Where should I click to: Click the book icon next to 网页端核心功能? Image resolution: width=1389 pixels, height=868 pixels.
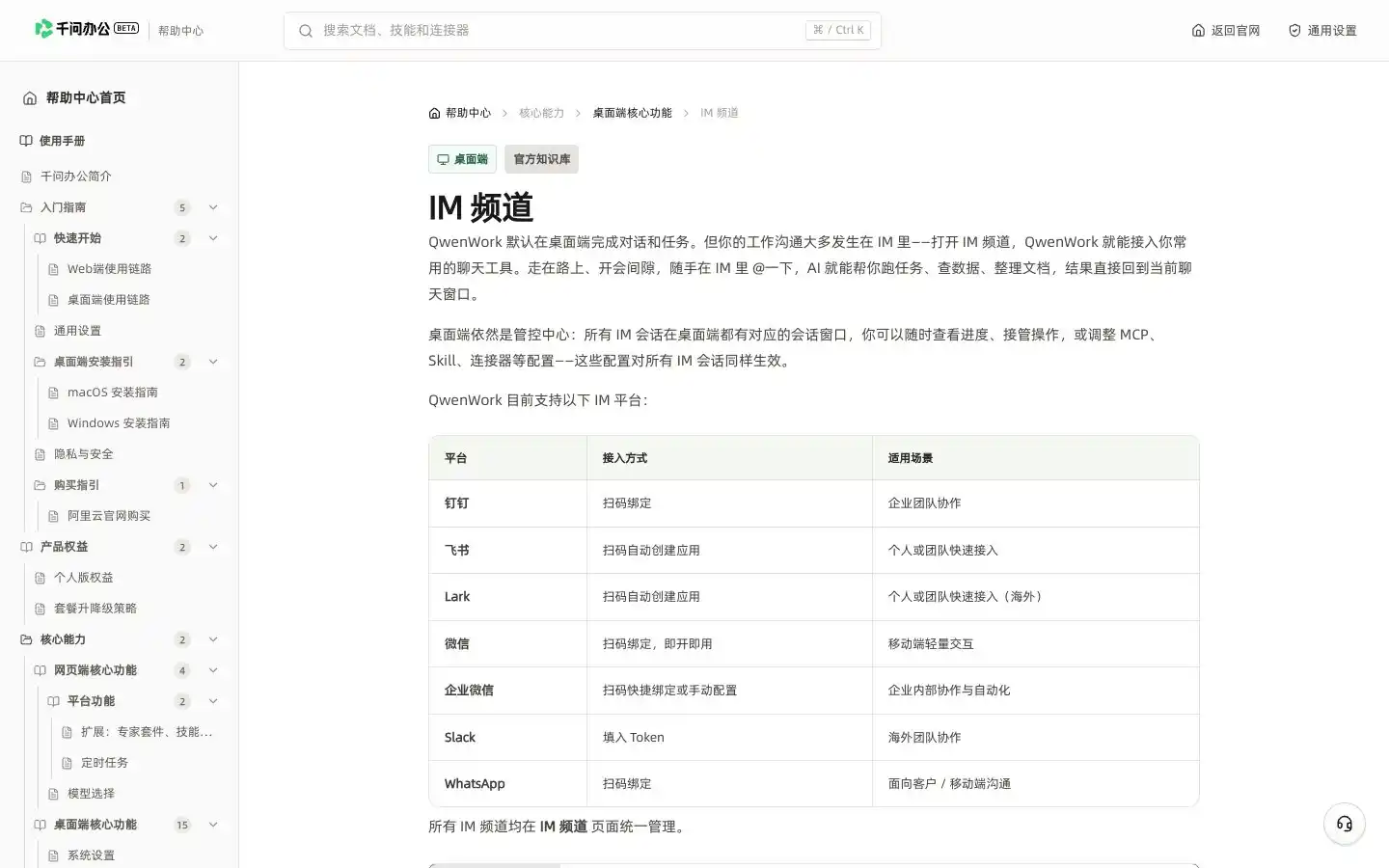pyautogui.click(x=40, y=670)
